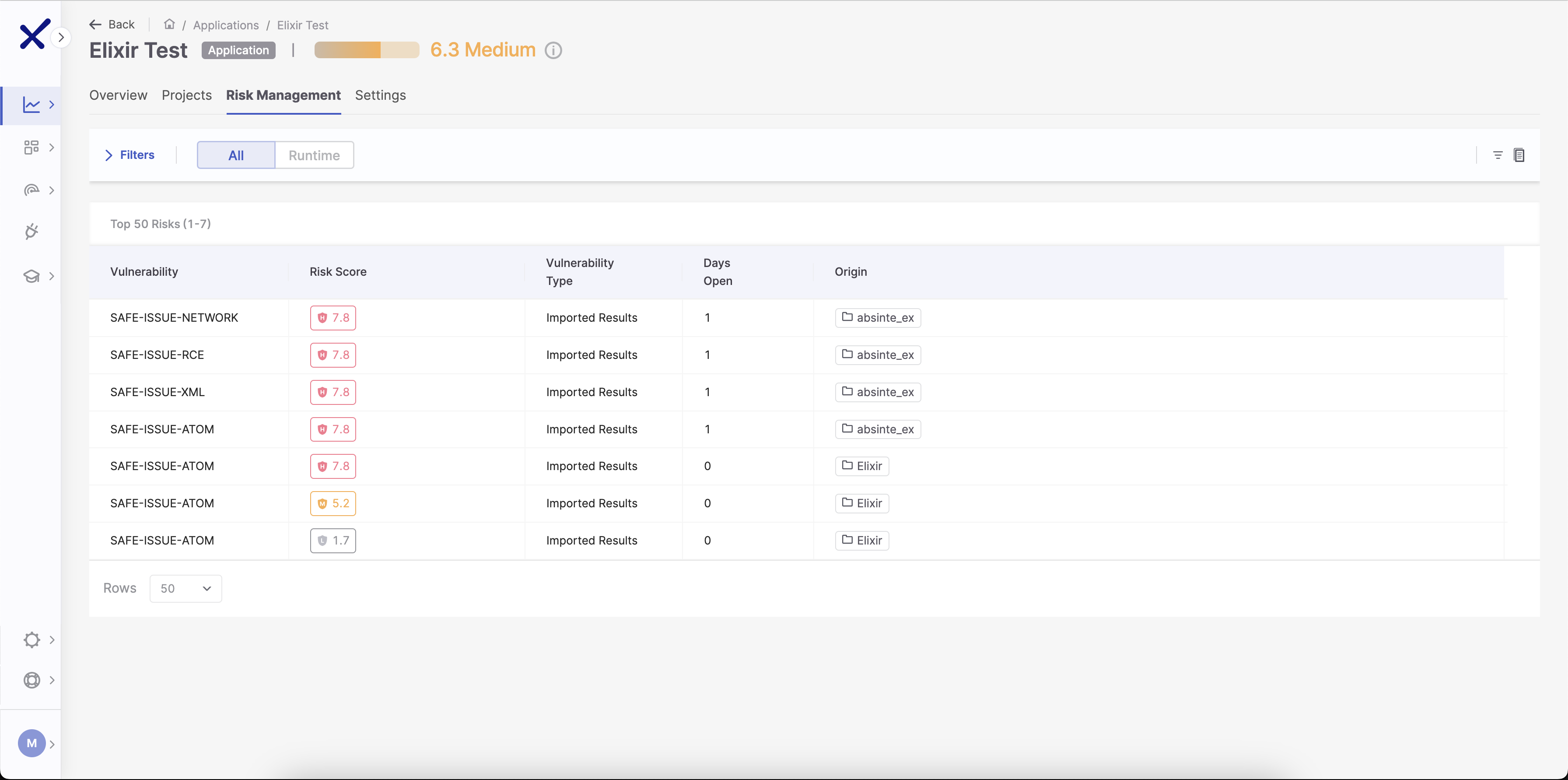This screenshot has height=780, width=1568.
Task: Click the info icon beside 6.3 Medium
Action: (553, 50)
